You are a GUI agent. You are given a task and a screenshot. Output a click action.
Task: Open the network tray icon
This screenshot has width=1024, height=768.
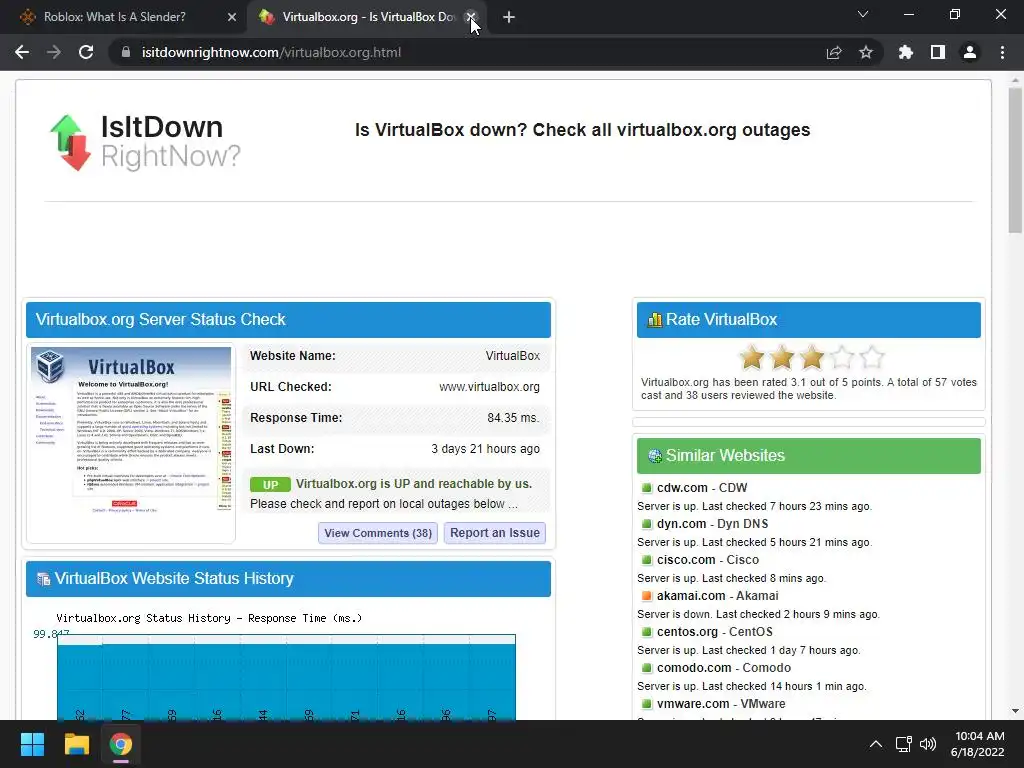pos(903,744)
